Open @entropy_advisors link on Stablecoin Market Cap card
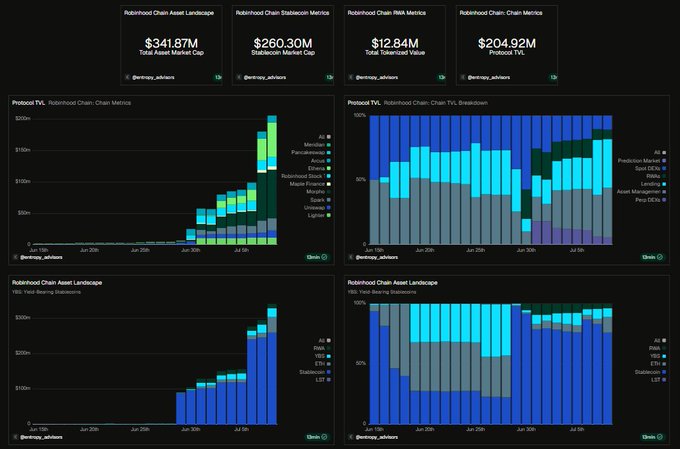This screenshot has height=449, width=680. [265, 77]
